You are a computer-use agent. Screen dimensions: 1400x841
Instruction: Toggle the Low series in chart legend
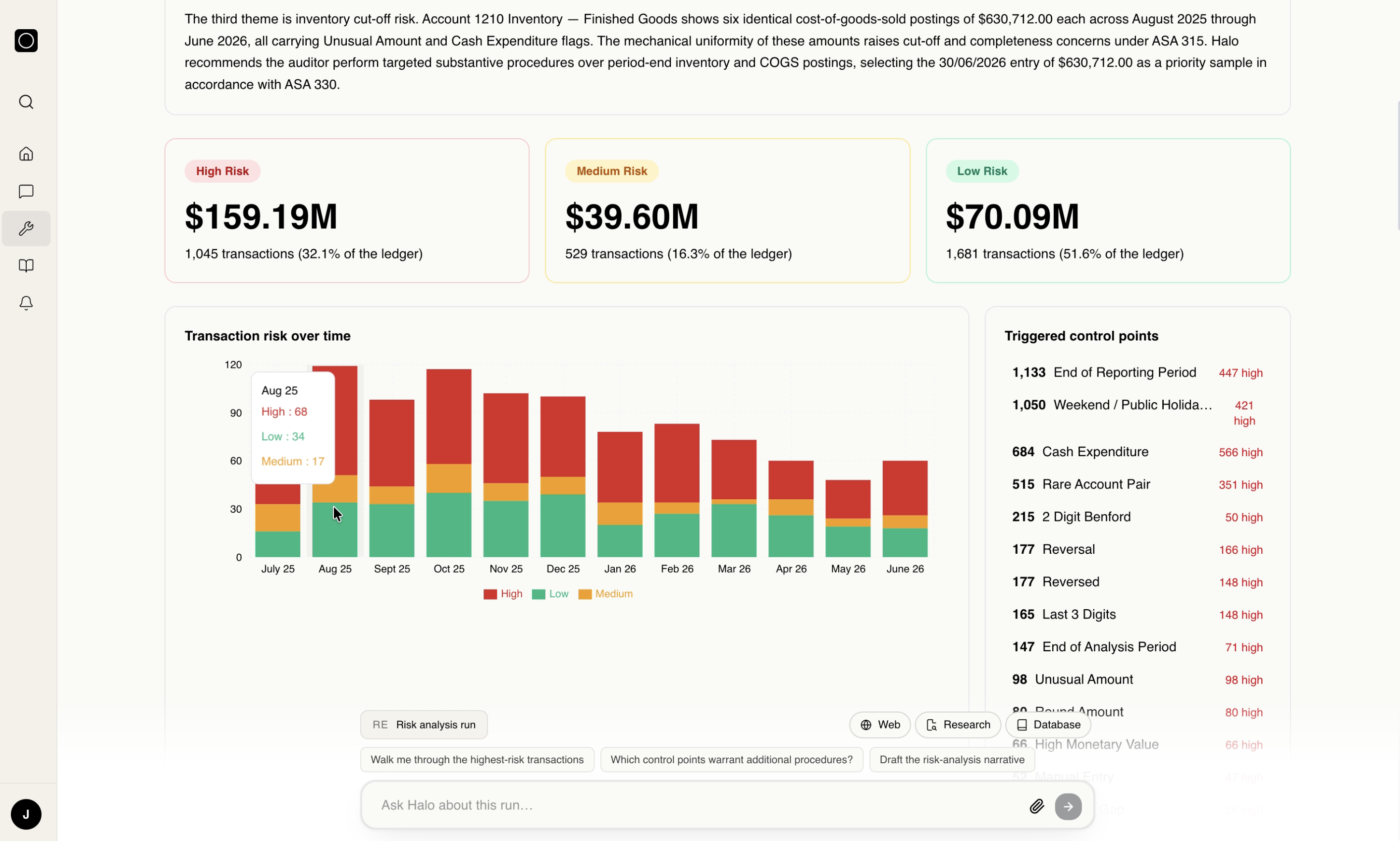tap(550, 594)
